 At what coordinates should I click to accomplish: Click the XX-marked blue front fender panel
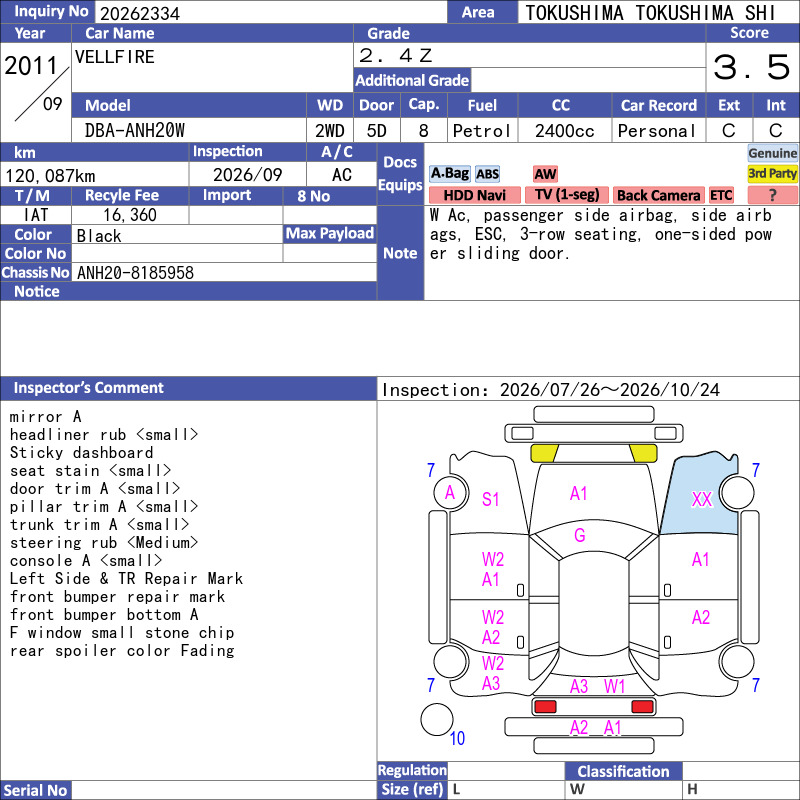(x=700, y=495)
